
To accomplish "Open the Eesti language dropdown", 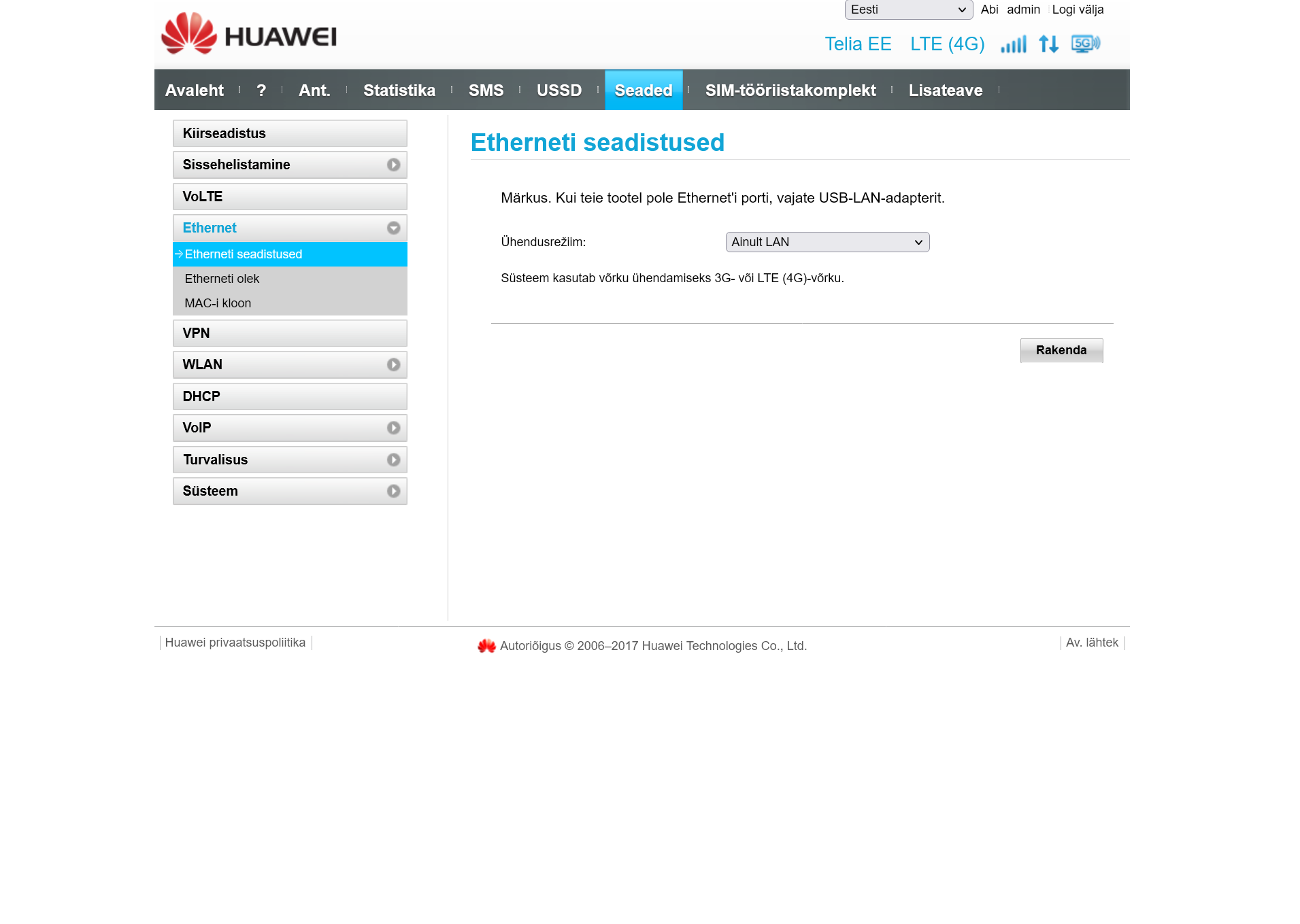I will 908,10.
